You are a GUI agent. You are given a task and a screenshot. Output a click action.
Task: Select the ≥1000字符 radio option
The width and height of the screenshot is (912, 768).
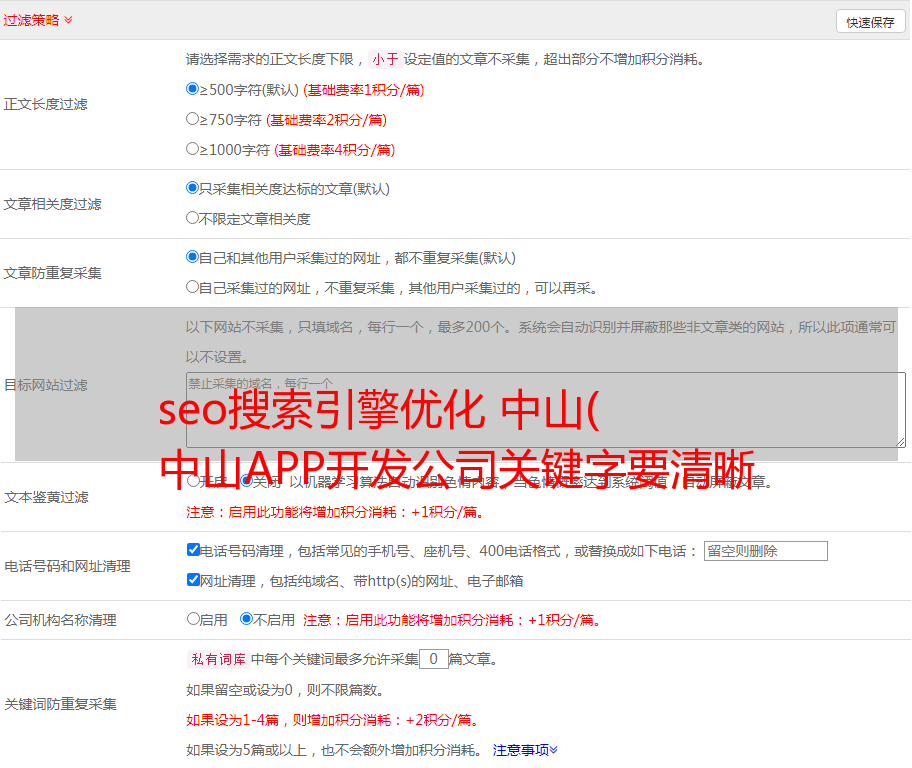point(192,149)
